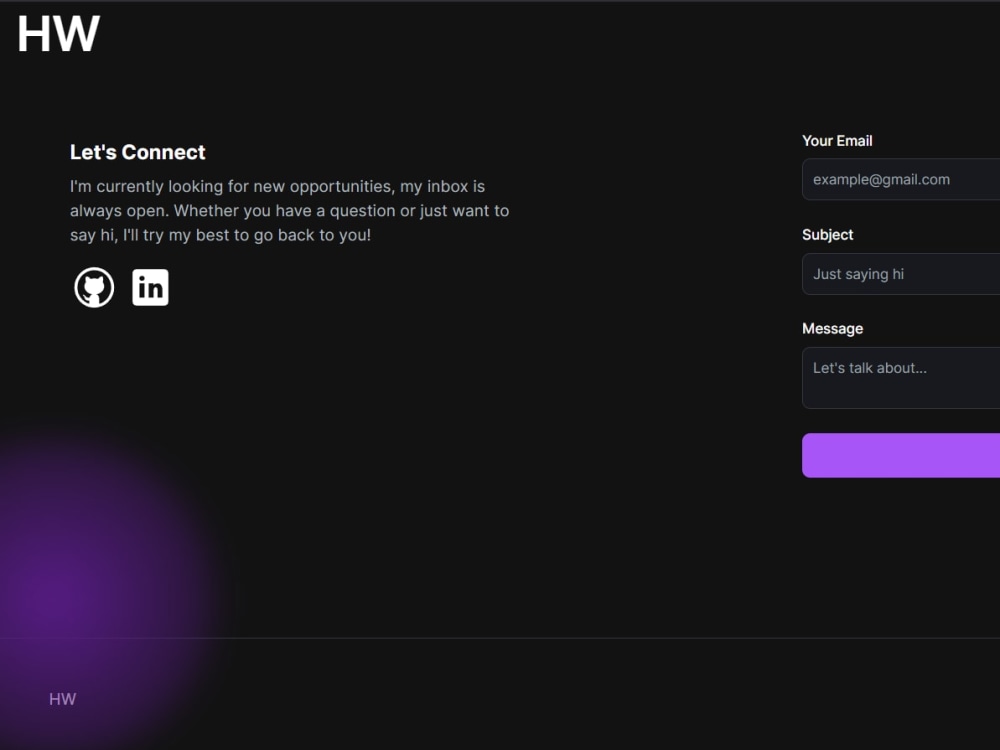This screenshot has height=750, width=1000.
Task: Open the LinkedIn profile icon
Action: click(x=151, y=288)
